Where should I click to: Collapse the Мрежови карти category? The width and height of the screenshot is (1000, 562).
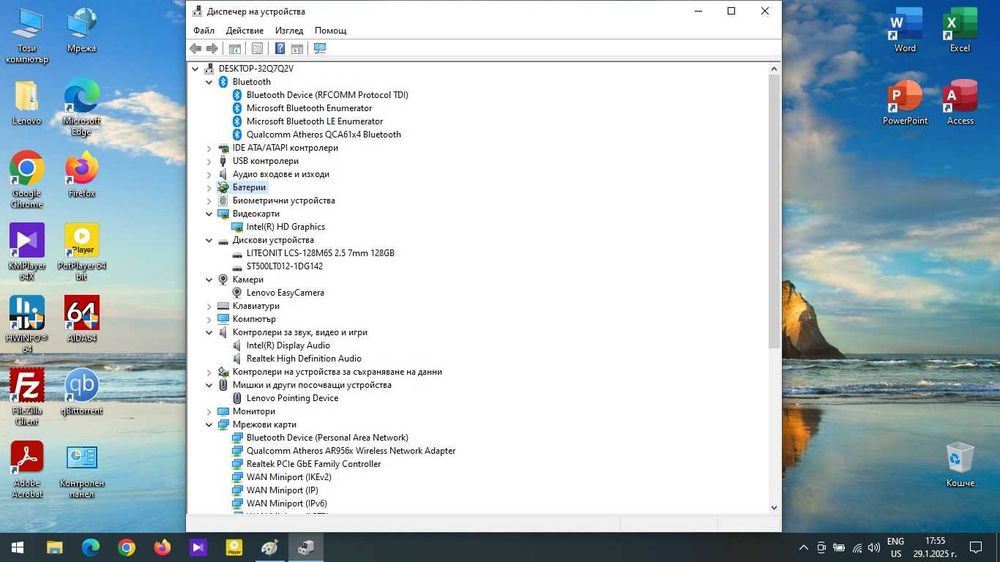[x=209, y=425]
